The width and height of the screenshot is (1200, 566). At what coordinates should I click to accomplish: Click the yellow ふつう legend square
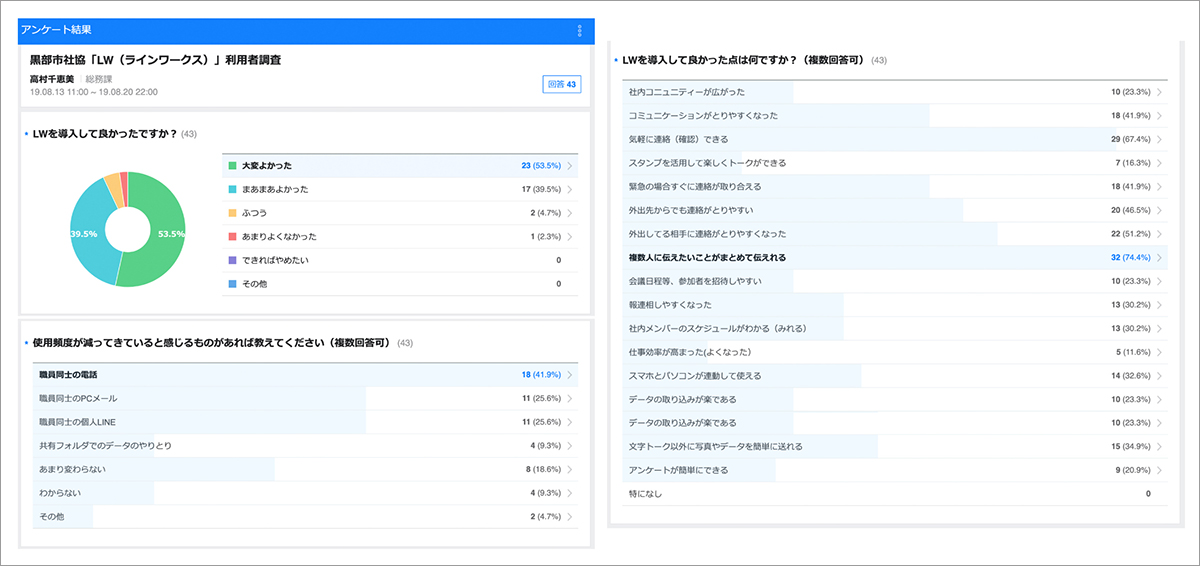tap(232, 213)
